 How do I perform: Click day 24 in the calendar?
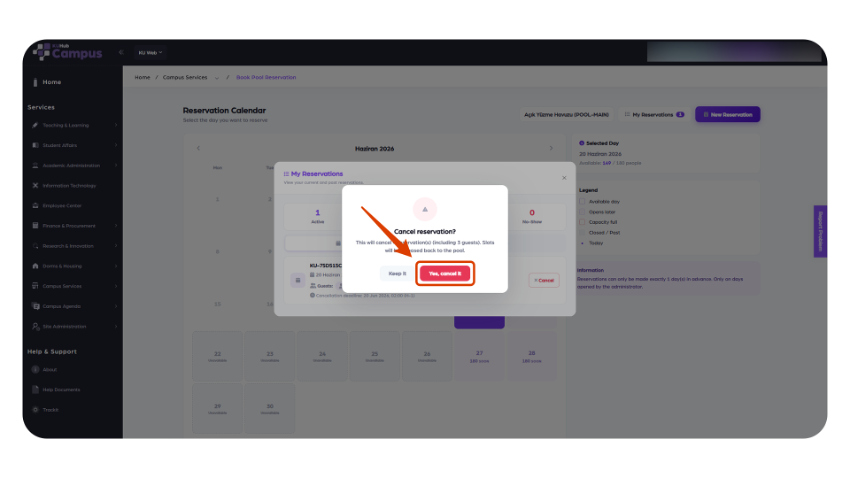pyautogui.click(x=322, y=356)
